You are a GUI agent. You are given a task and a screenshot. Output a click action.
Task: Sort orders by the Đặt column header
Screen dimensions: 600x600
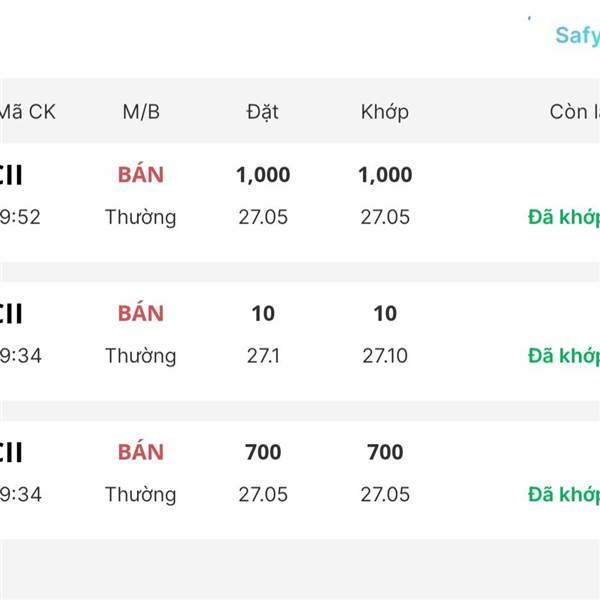pyautogui.click(x=263, y=112)
